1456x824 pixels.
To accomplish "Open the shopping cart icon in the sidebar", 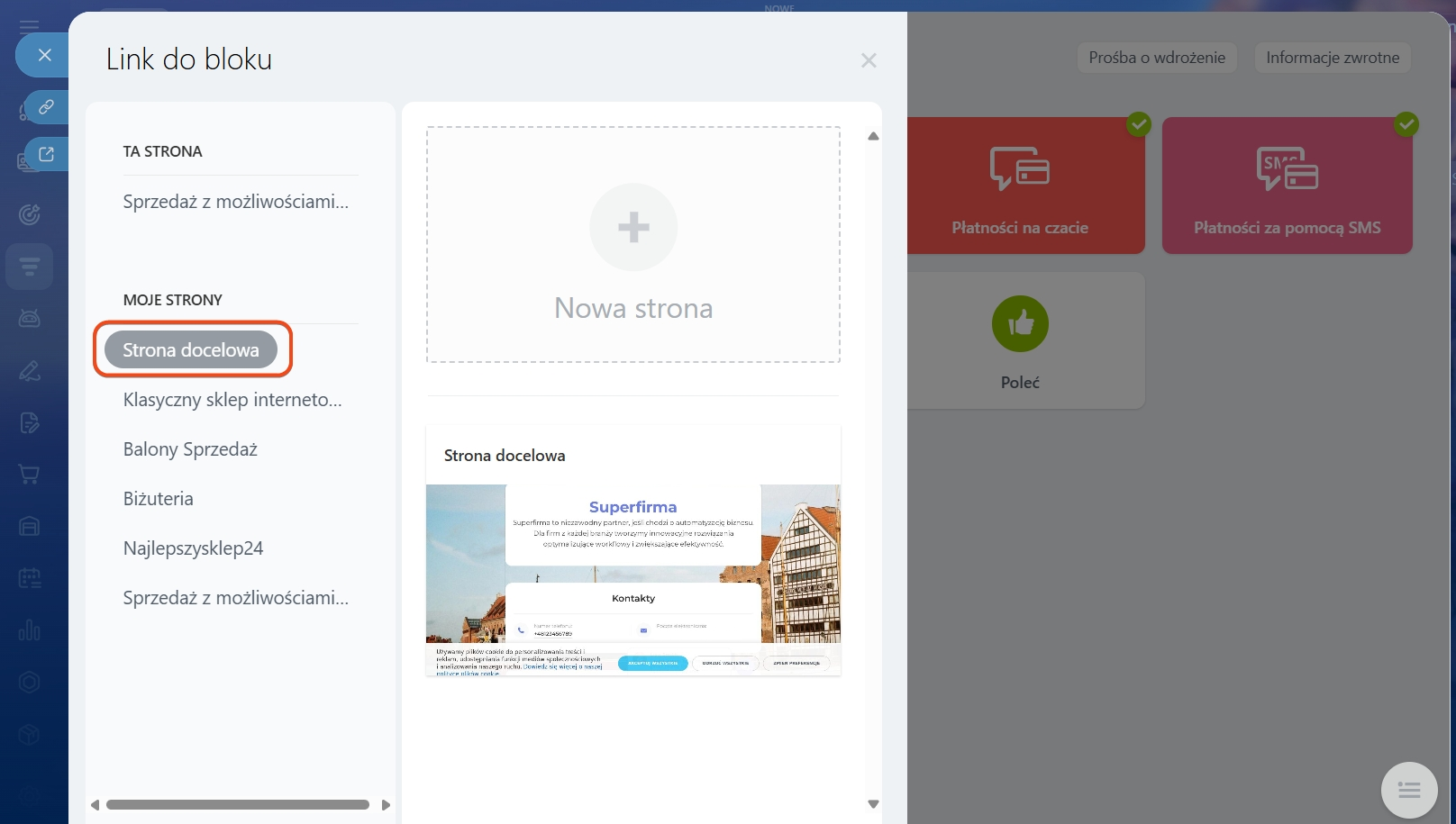I will (x=29, y=475).
